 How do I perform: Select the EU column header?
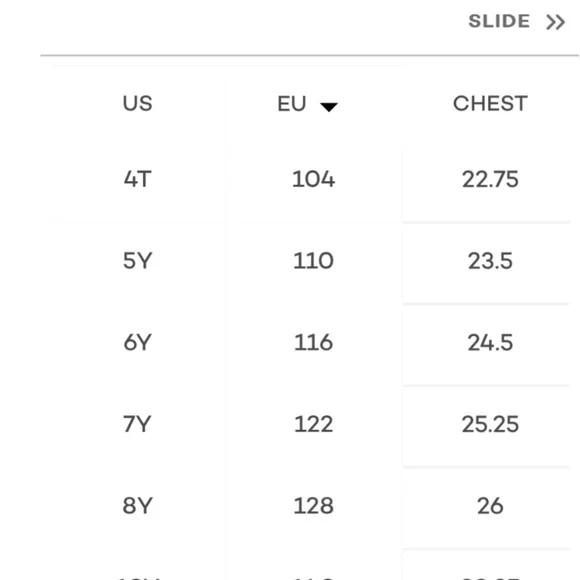(x=292, y=104)
